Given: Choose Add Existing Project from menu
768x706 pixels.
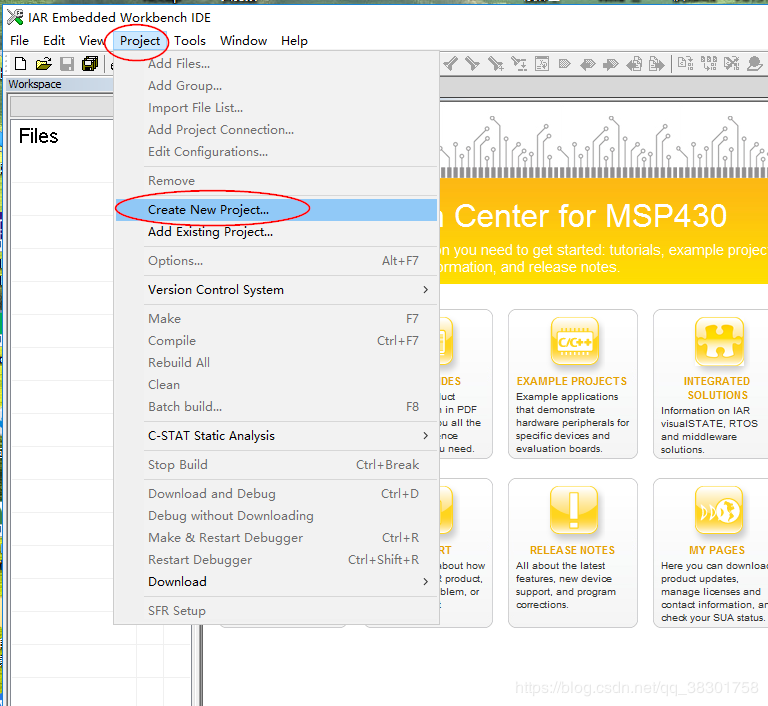Looking at the screenshot, I should coord(210,232).
